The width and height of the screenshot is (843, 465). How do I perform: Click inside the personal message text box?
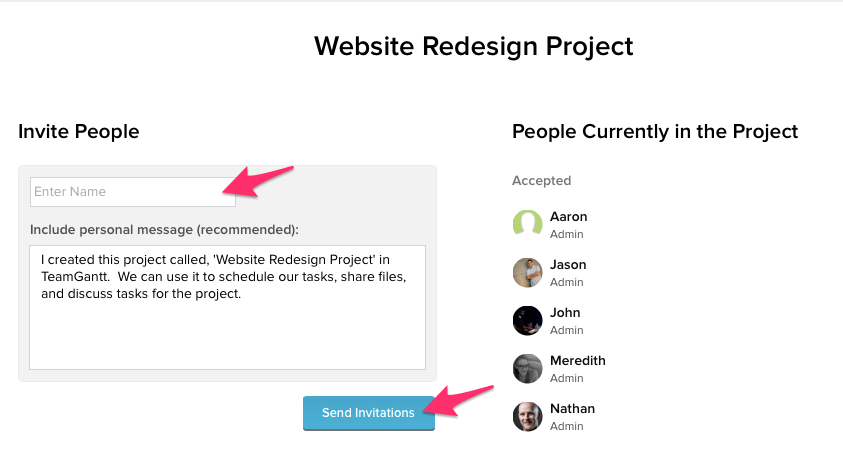227,307
